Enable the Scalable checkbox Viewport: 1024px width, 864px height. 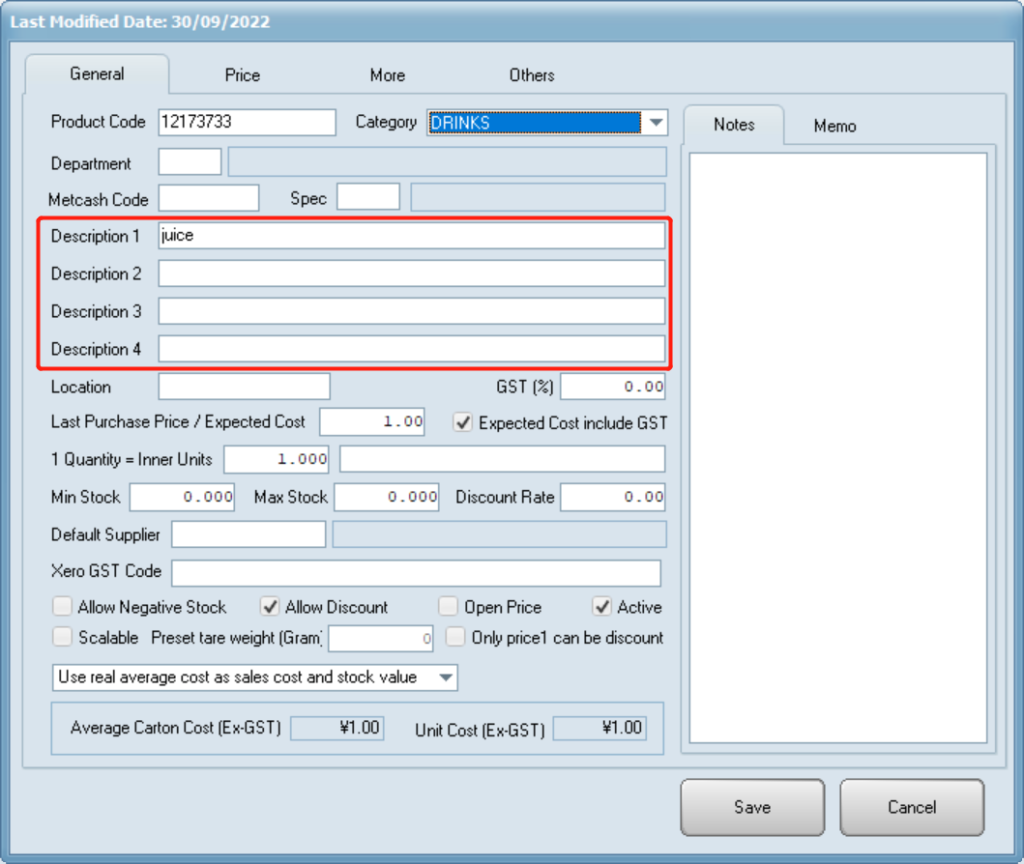click(x=63, y=637)
